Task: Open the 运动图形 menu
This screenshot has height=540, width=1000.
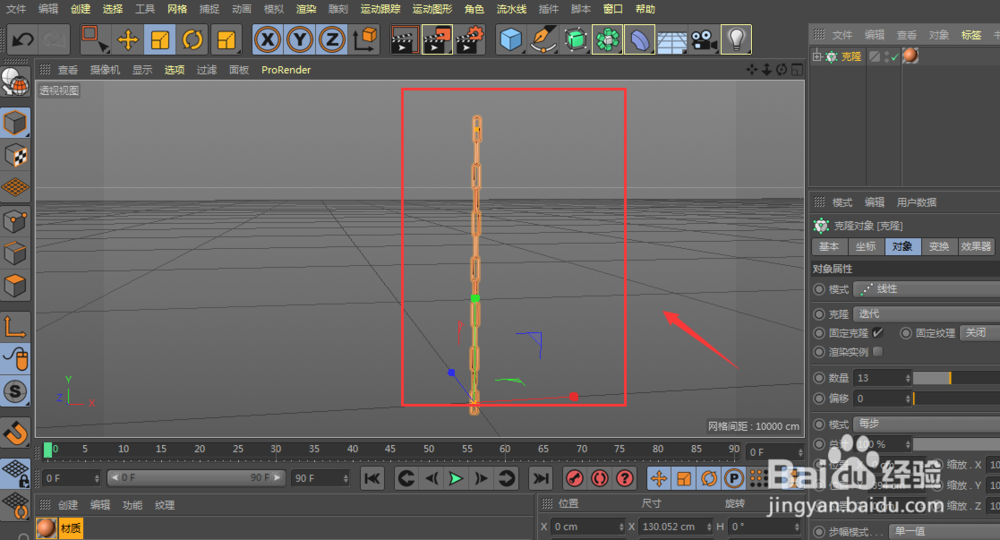Action: [x=432, y=9]
